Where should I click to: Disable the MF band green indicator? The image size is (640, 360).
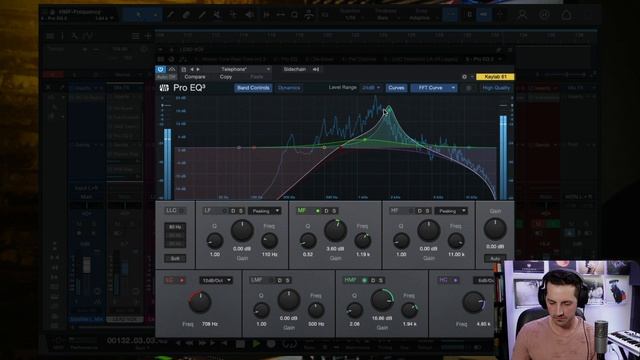pyautogui.click(x=318, y=211)
